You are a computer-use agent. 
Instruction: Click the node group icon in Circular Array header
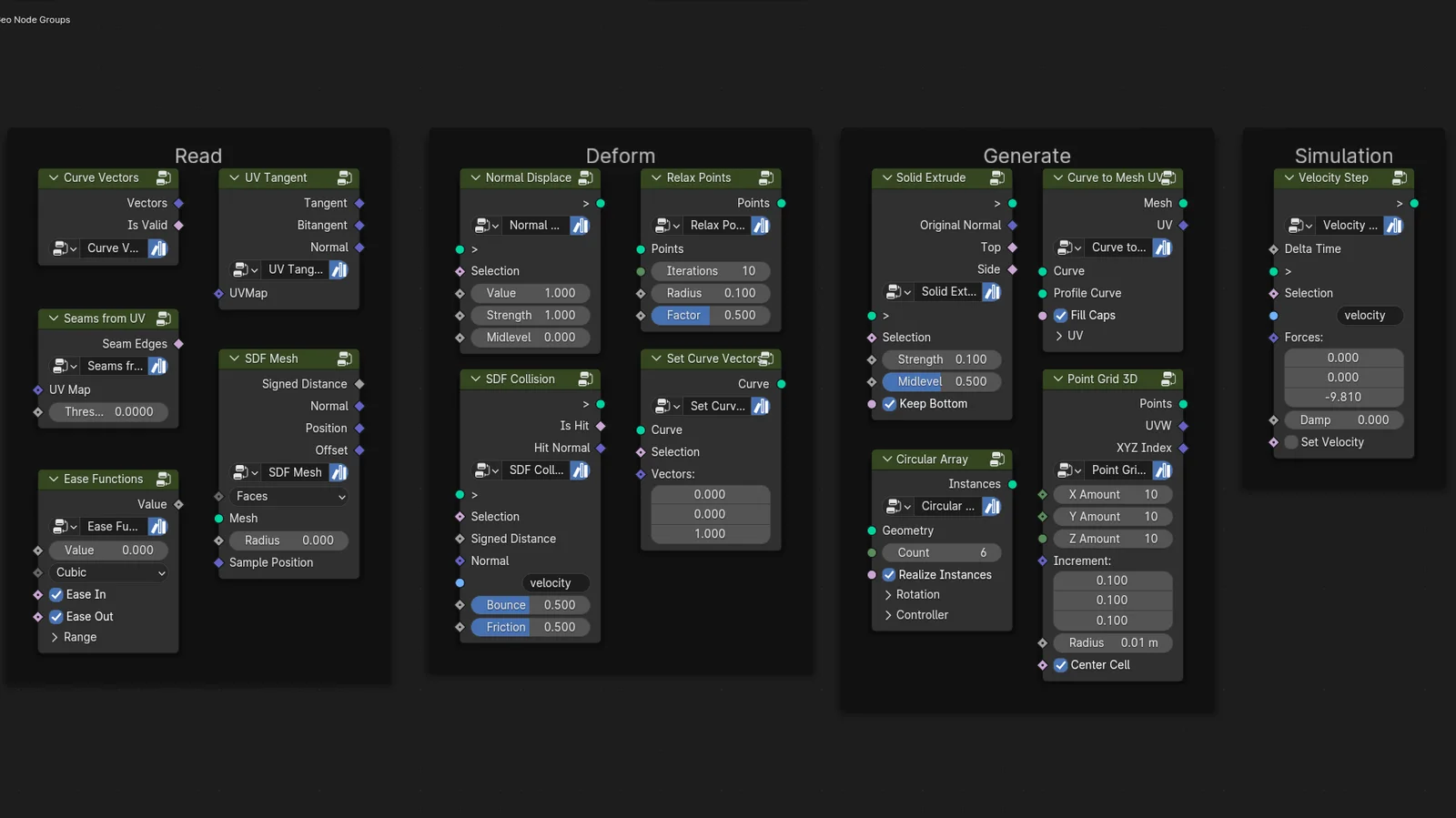997,459
